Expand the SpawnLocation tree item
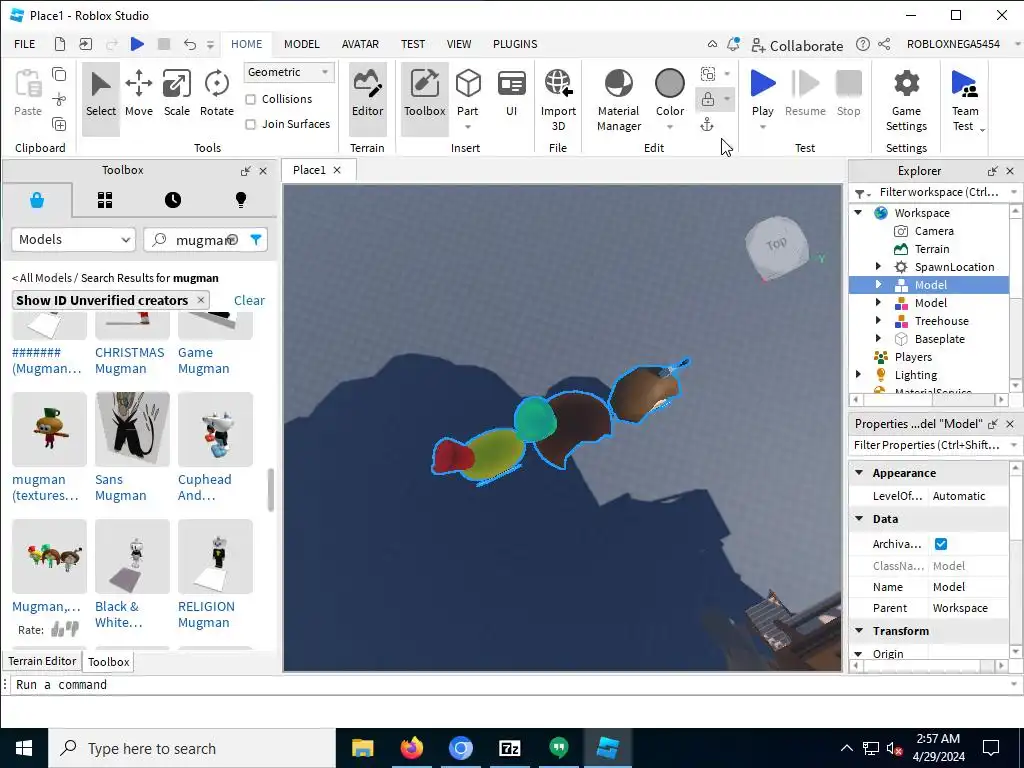 [878, 266]
